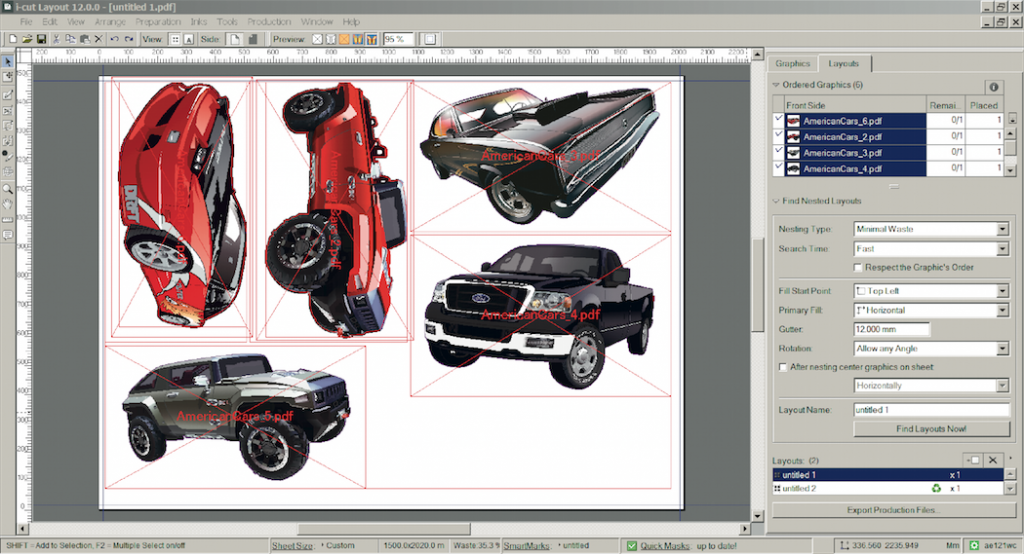Screen dimensions: 1024x554
Task: Click the zoom percentage field showing 95 %
Action: pyautogui.click(x=398, y=39)
